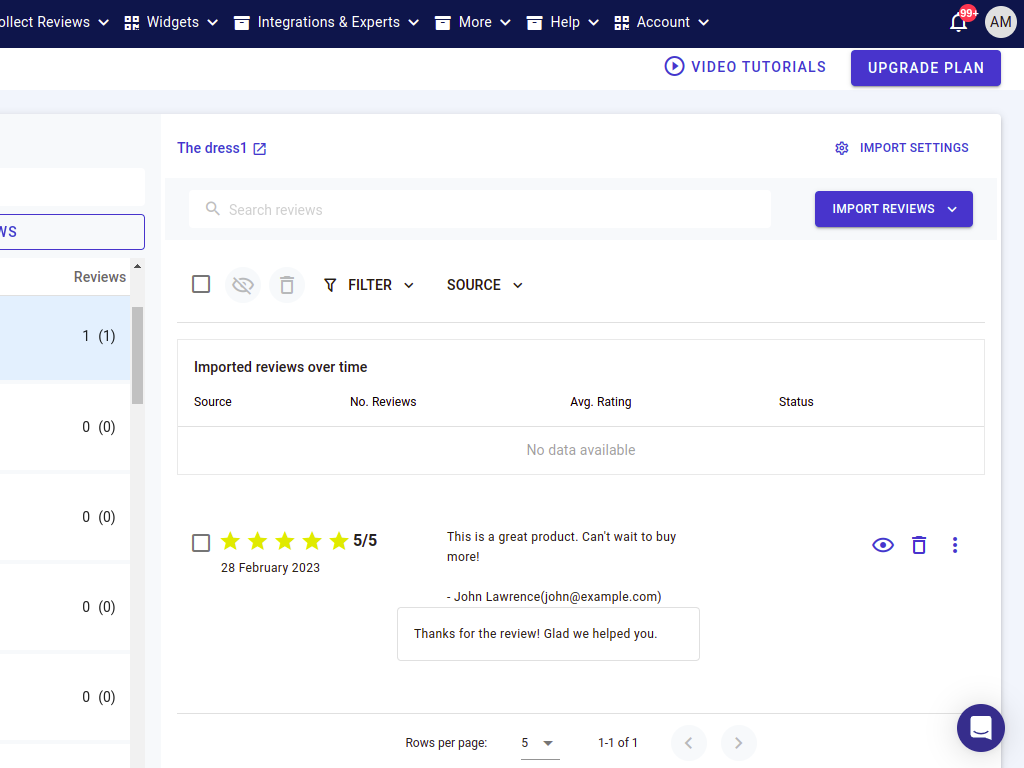The height and width of the screenshot is (768, 1024).
Task: Delete John Lawrence's review with trash icon
Action: point(919,545)
